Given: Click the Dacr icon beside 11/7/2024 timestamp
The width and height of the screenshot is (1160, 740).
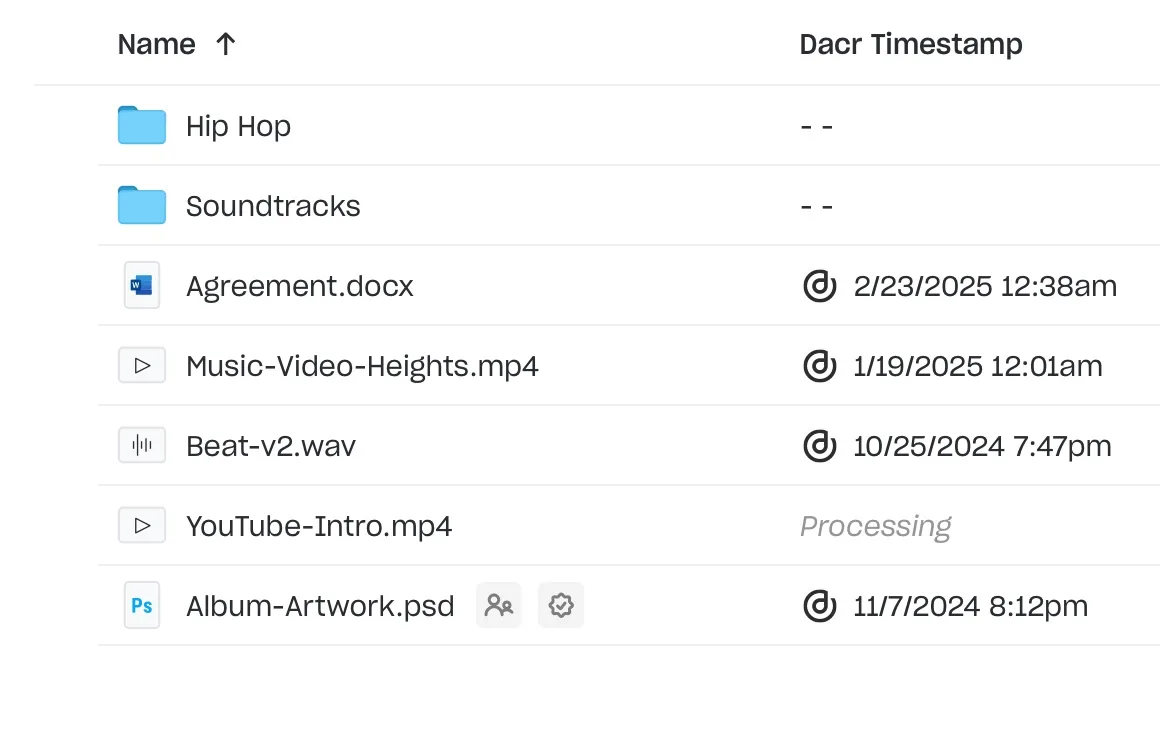Looking at the screenshot, I should (820, 606).
